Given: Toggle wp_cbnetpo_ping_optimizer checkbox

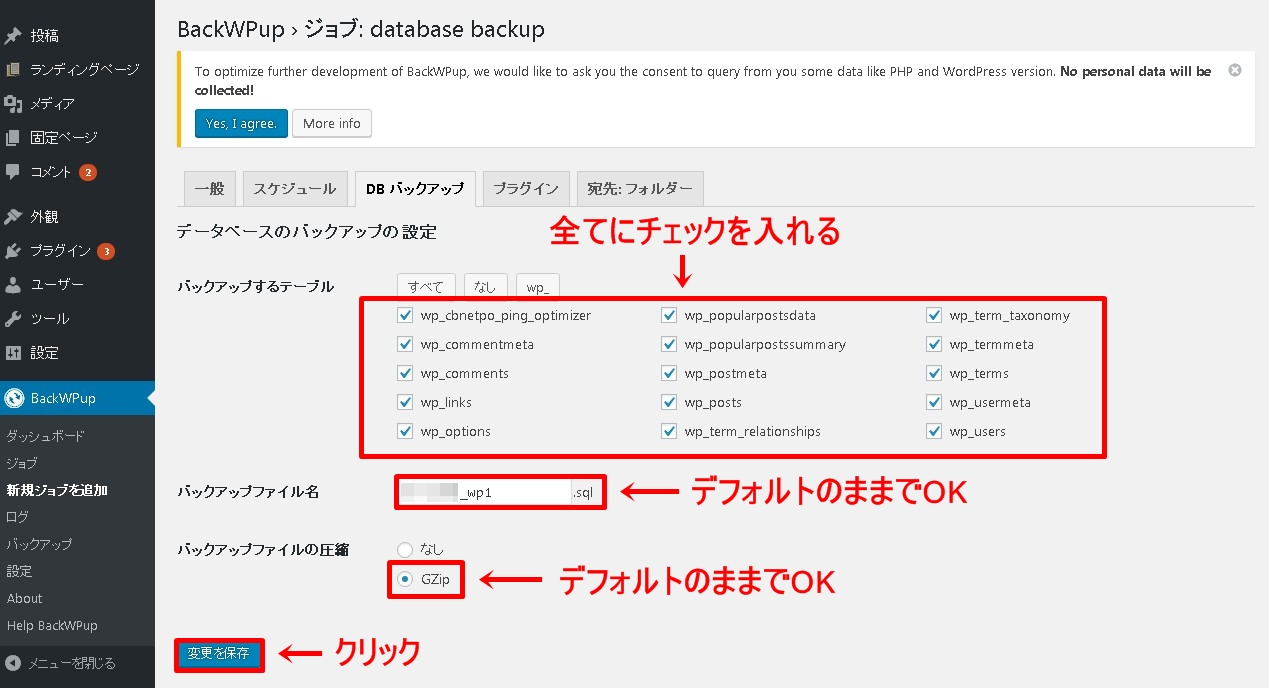Looking at the screenshot, I should [405, 315].
